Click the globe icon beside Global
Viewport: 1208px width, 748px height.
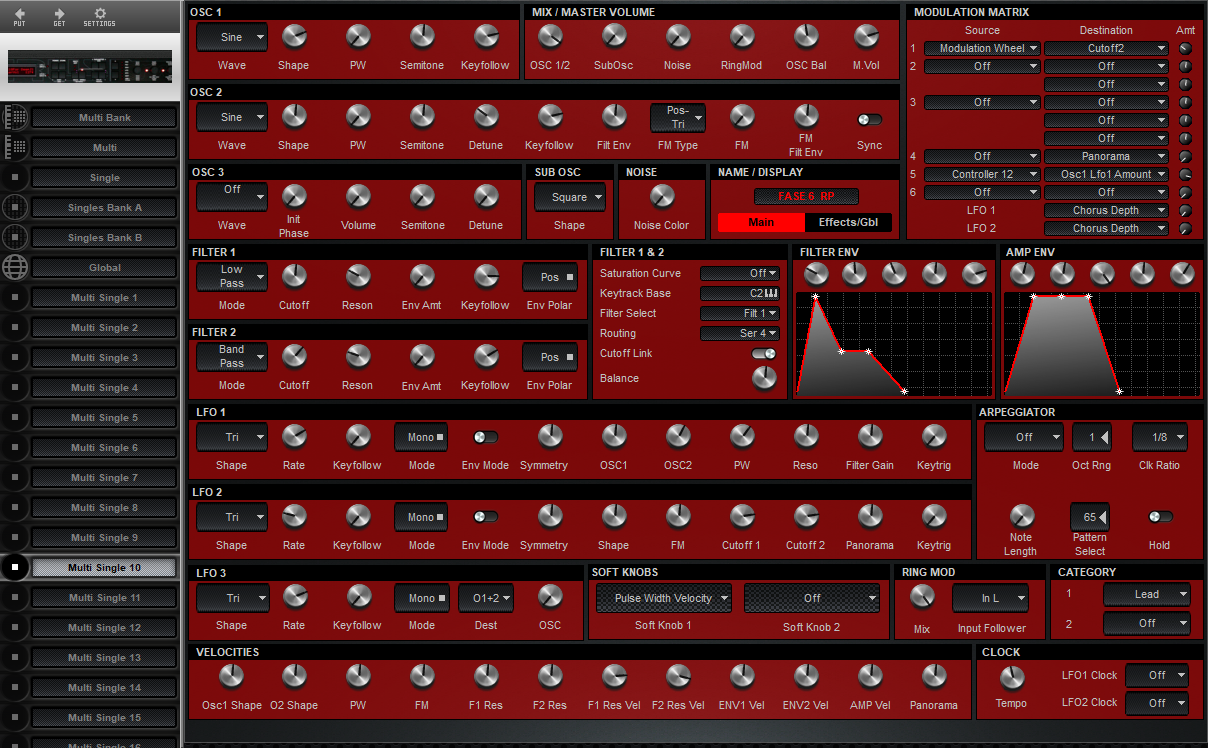pos(15,267)
